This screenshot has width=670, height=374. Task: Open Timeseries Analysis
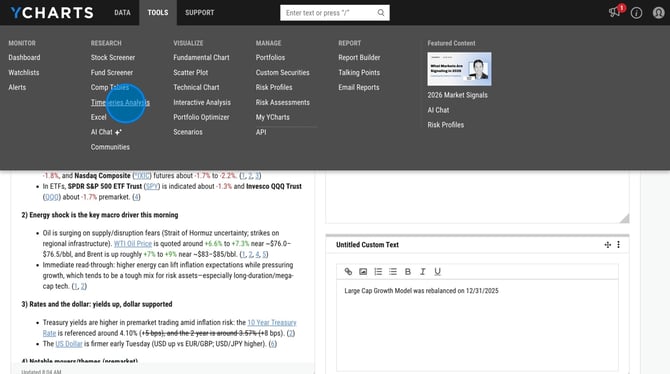(120, 102)
